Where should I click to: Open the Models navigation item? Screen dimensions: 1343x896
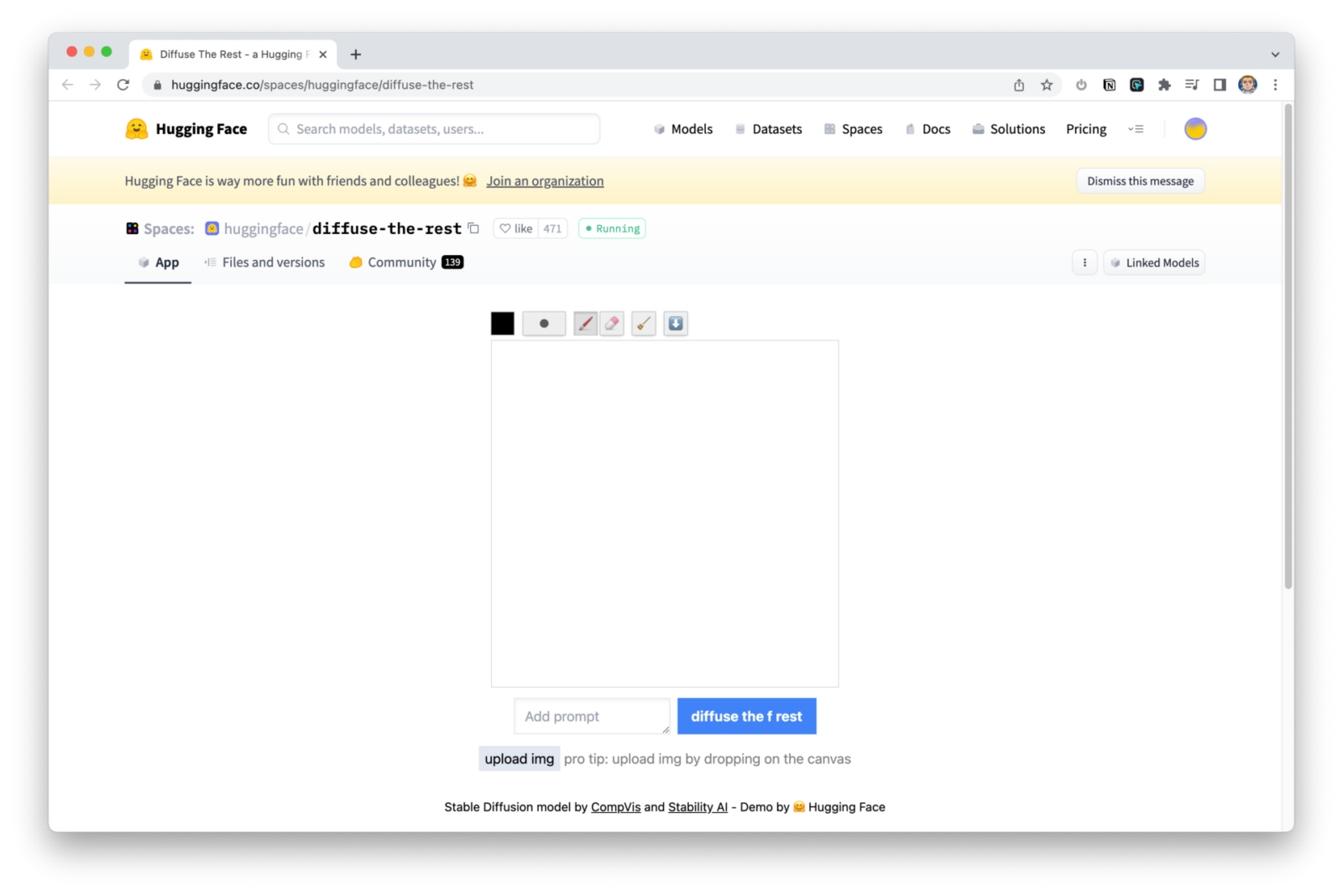coord(683,129)
